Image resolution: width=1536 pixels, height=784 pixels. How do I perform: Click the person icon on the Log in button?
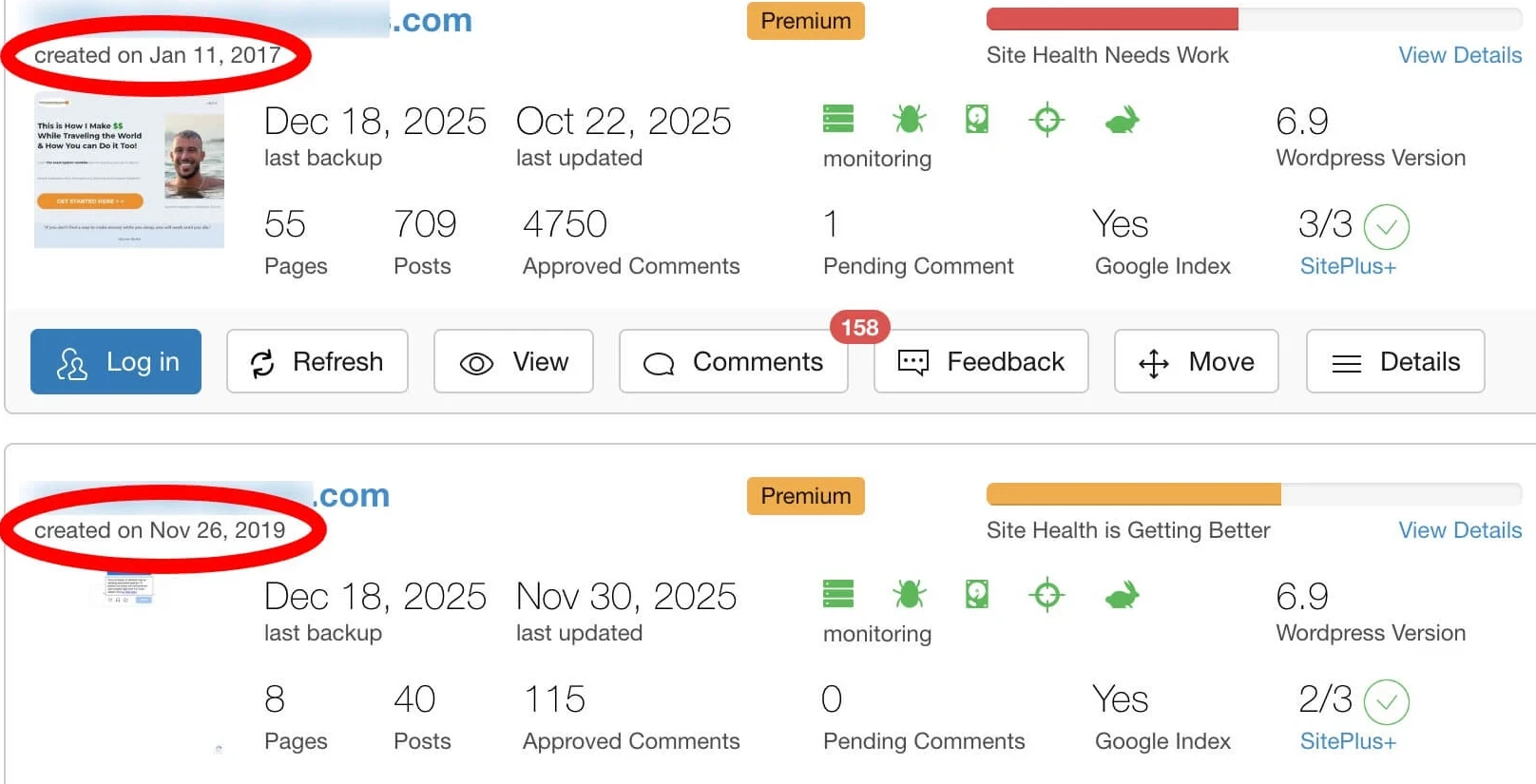(71, 361)
